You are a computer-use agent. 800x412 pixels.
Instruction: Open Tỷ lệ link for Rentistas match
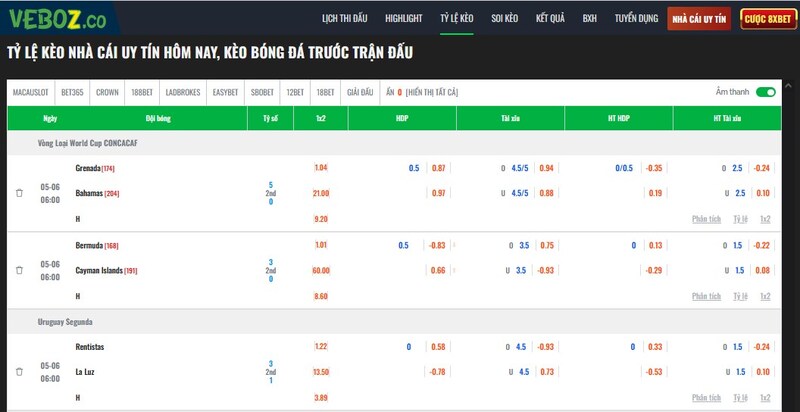click(740, 397)
